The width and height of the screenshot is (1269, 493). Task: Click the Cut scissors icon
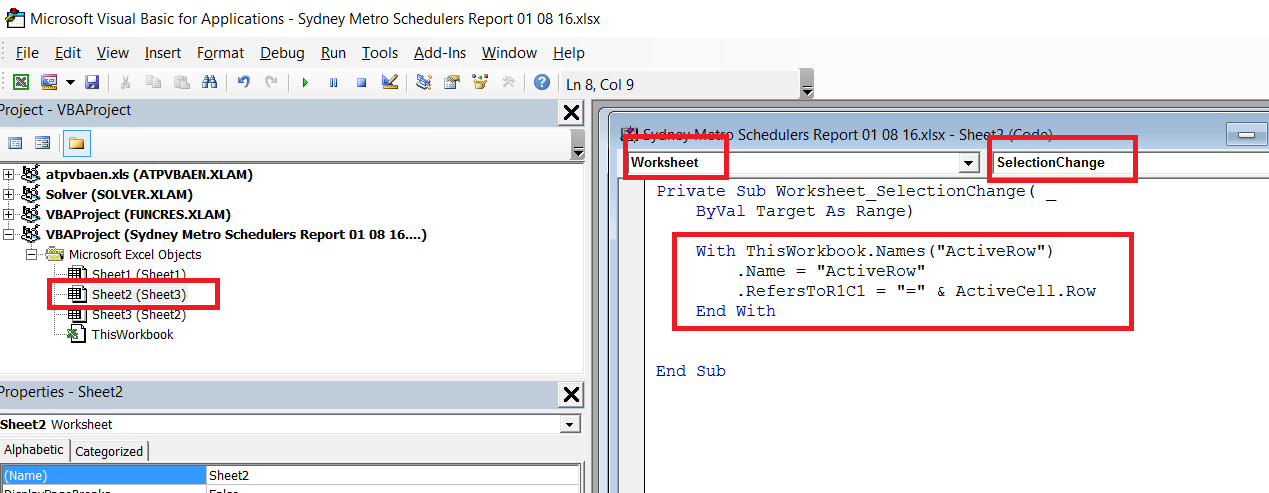click(126, 82)
